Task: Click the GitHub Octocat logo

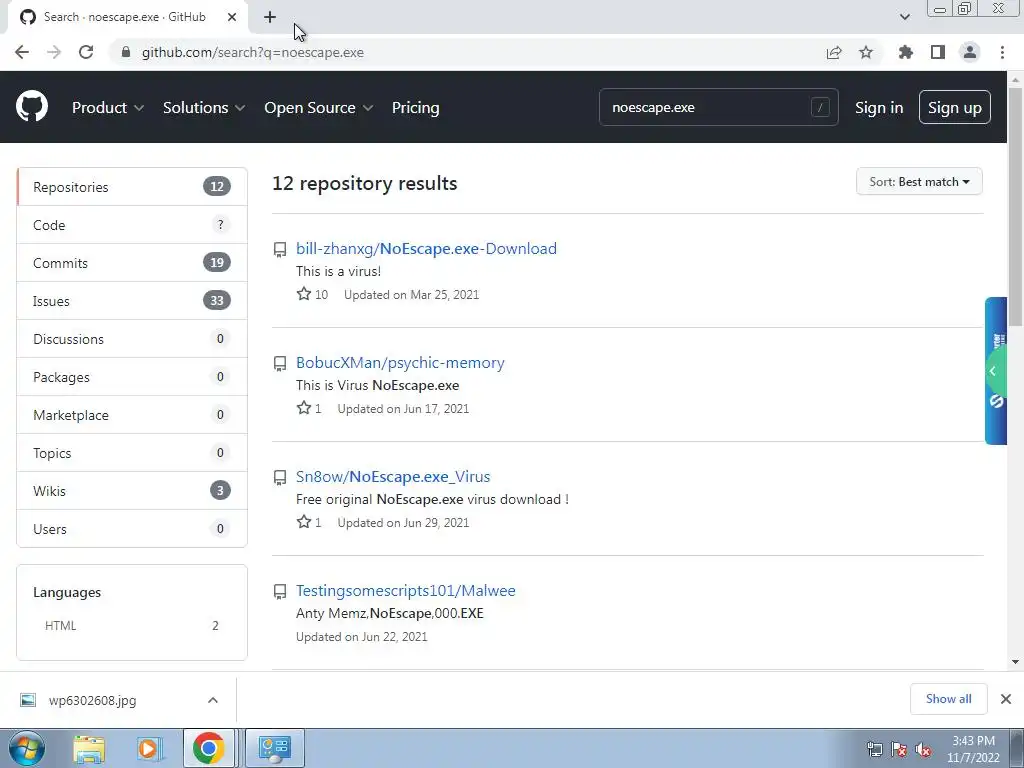Action: (x=32, y=107)
